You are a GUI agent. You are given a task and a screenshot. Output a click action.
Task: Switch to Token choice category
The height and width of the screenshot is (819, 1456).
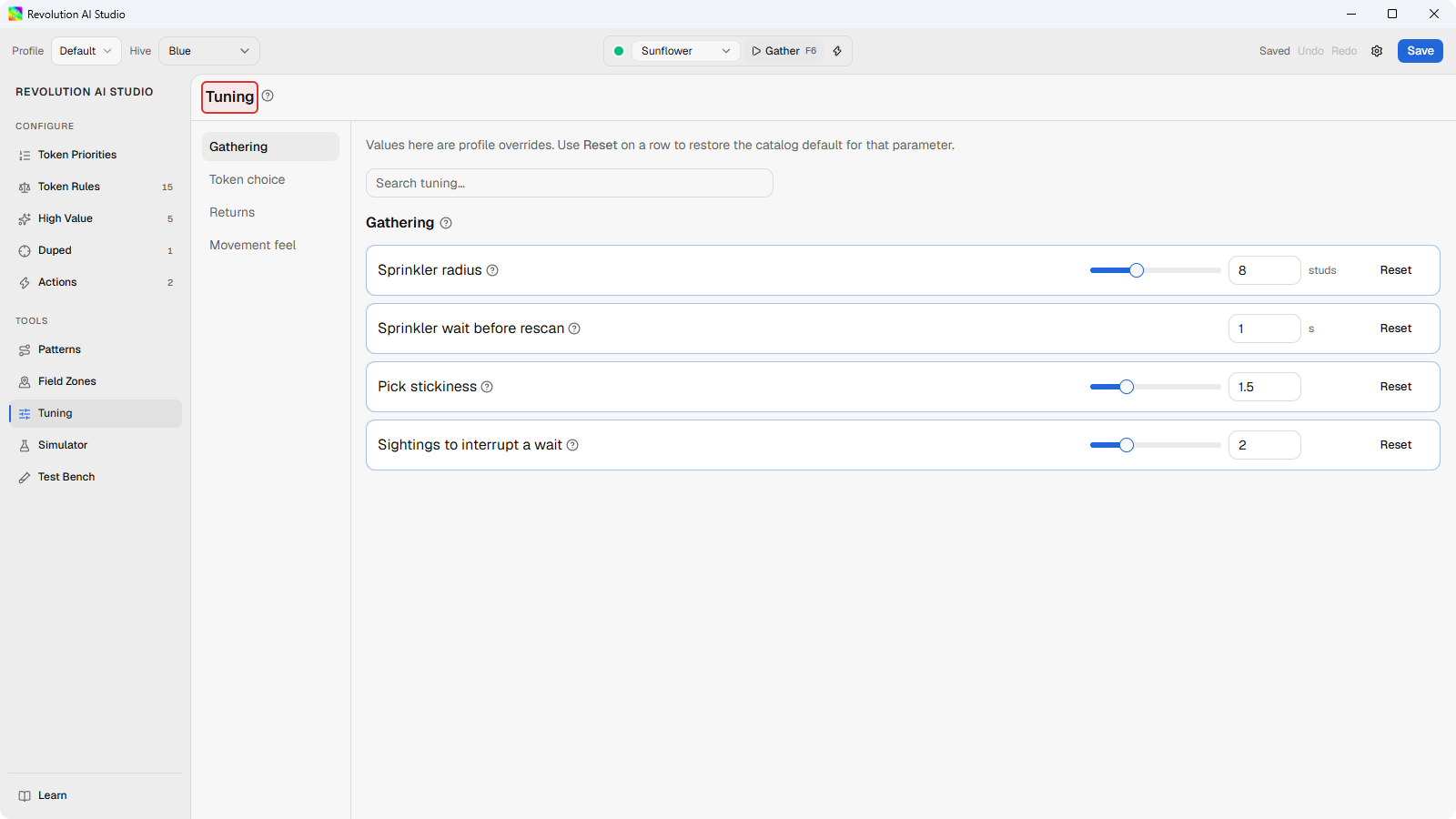[x=270, y=179]
